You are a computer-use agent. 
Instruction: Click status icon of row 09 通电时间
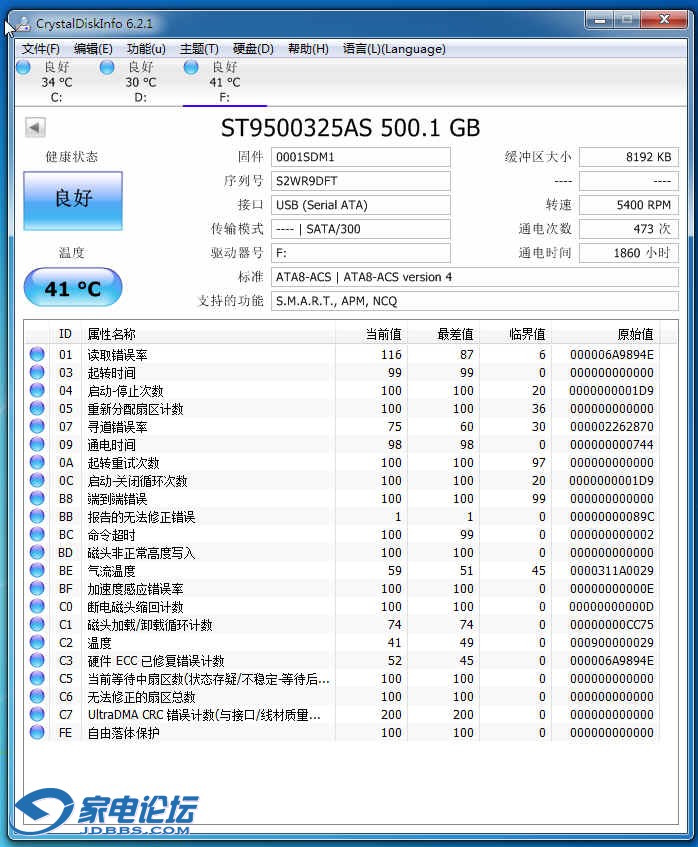click(37, 444)
